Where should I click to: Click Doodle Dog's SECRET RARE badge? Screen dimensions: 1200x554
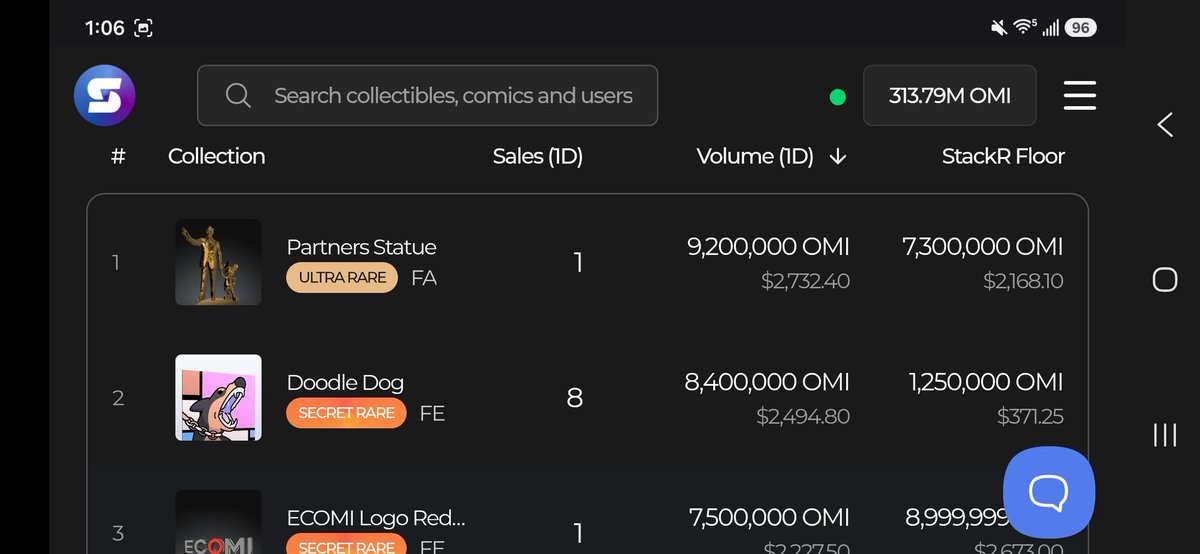[346, 413]
